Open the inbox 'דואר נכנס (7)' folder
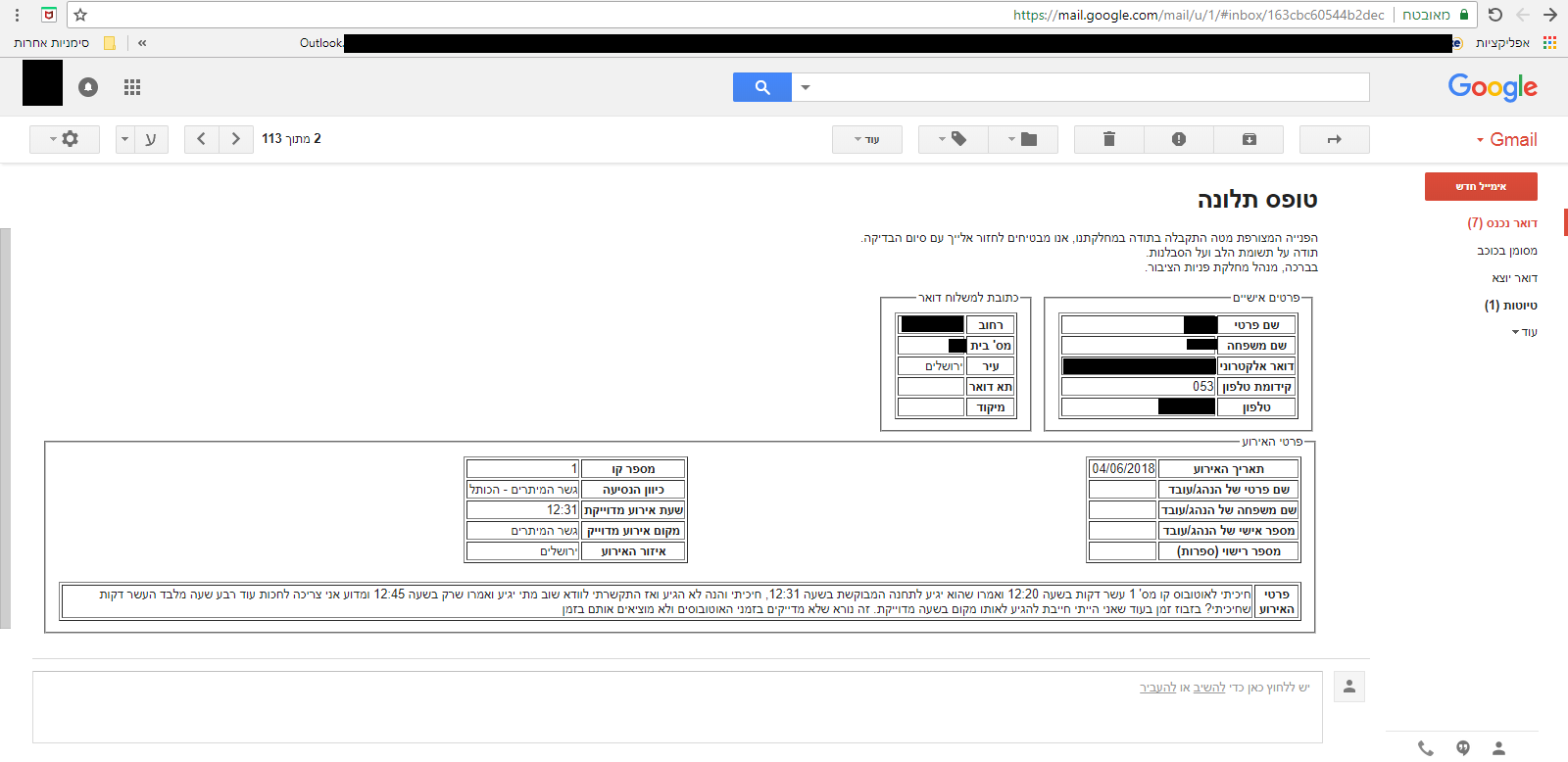The width and height of the screenshot is (1568, 762). (x=1502, y=223)
